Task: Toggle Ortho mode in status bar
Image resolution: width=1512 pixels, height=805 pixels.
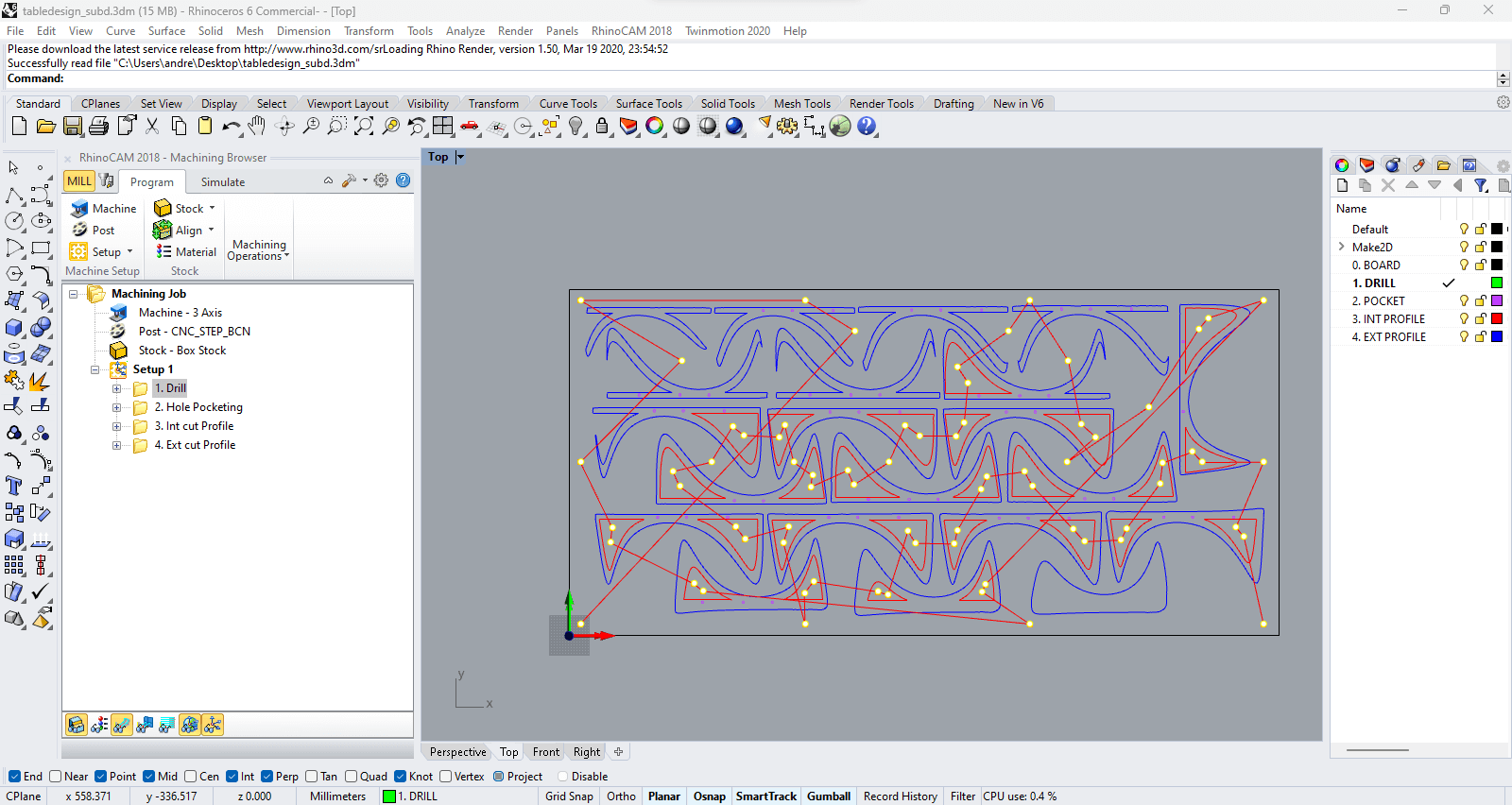Action: click(x=621, y=796)
